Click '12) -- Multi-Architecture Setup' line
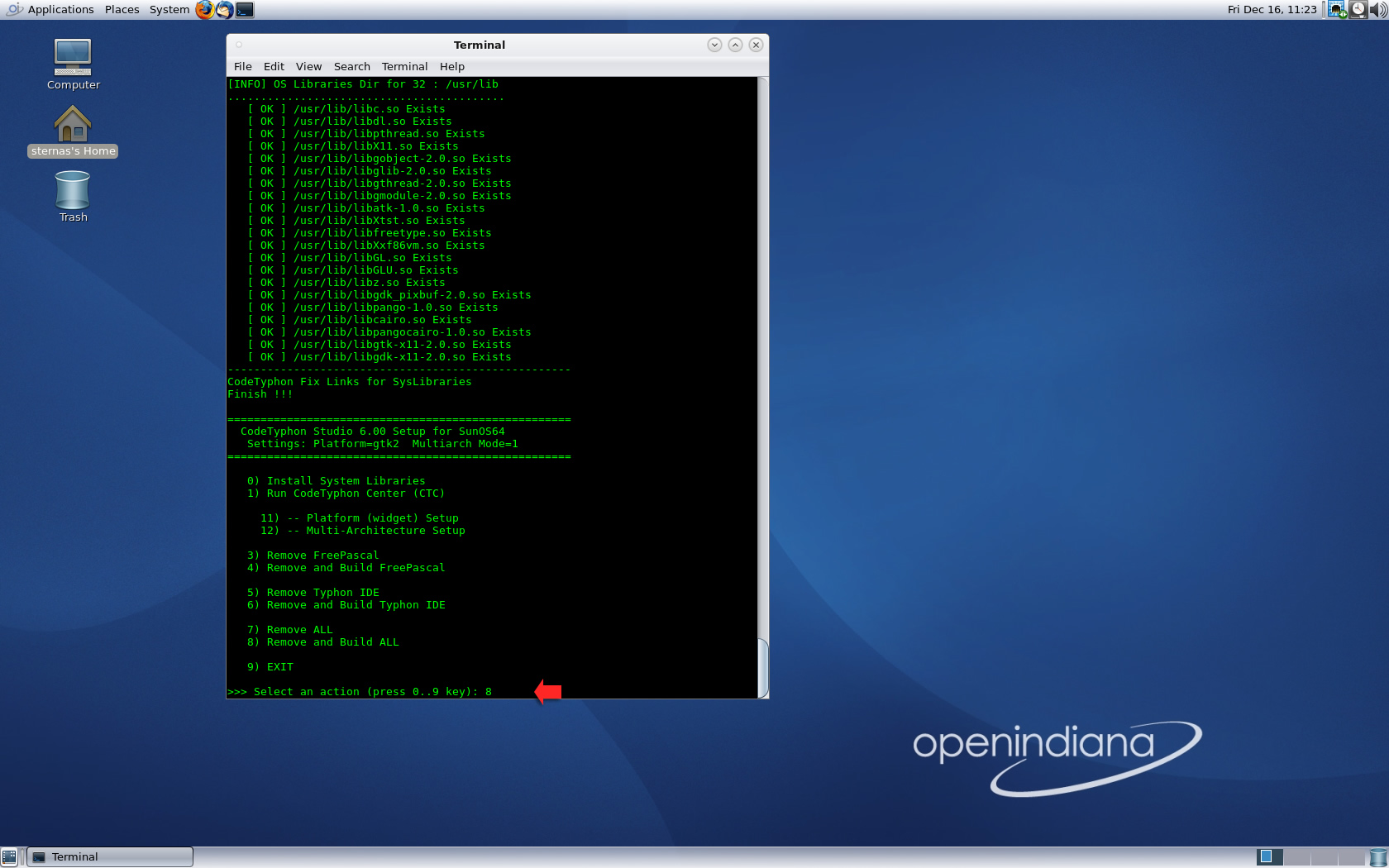The image size is (1389, 868). point(362,531)
